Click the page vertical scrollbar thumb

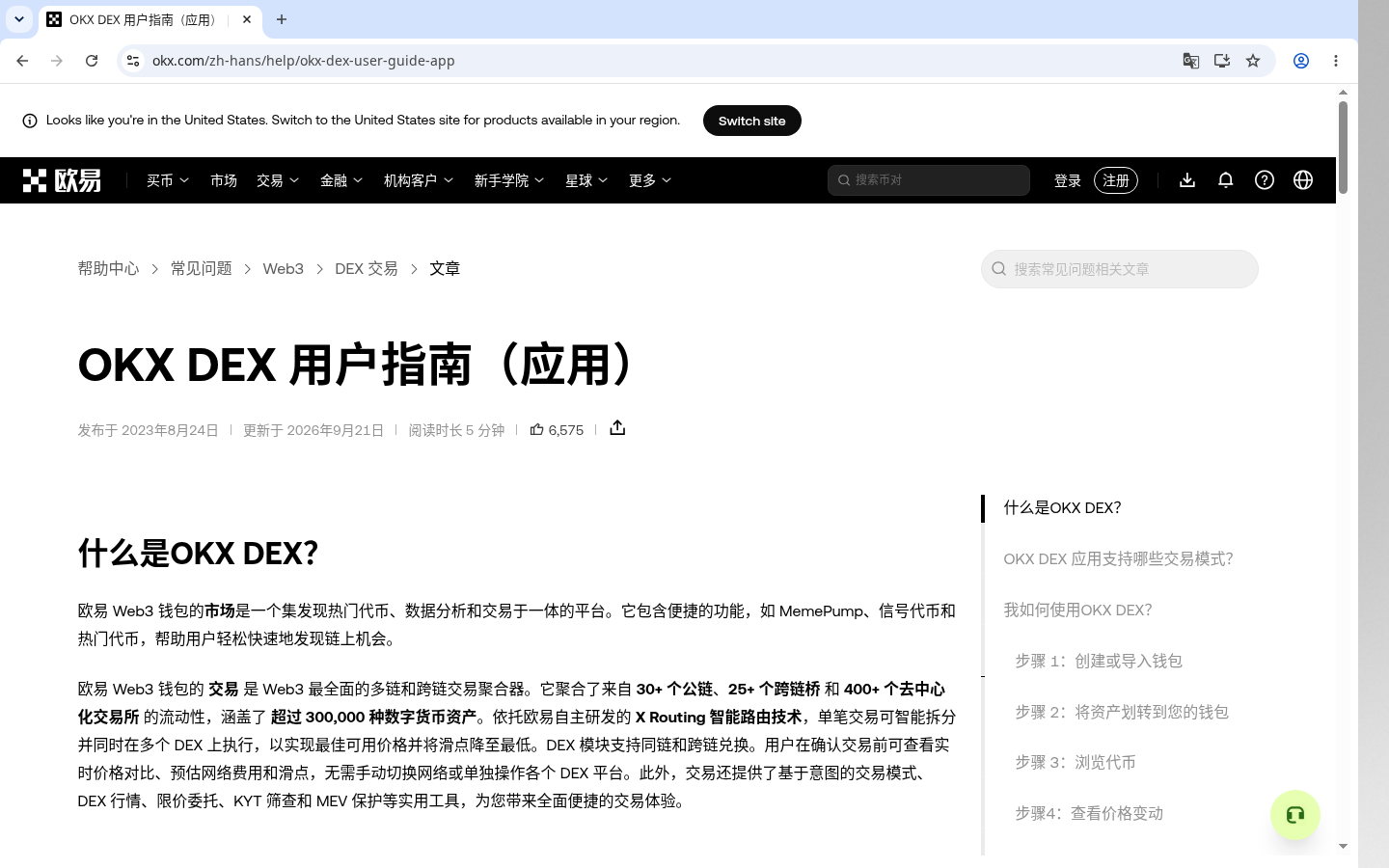click(1343, 147)
